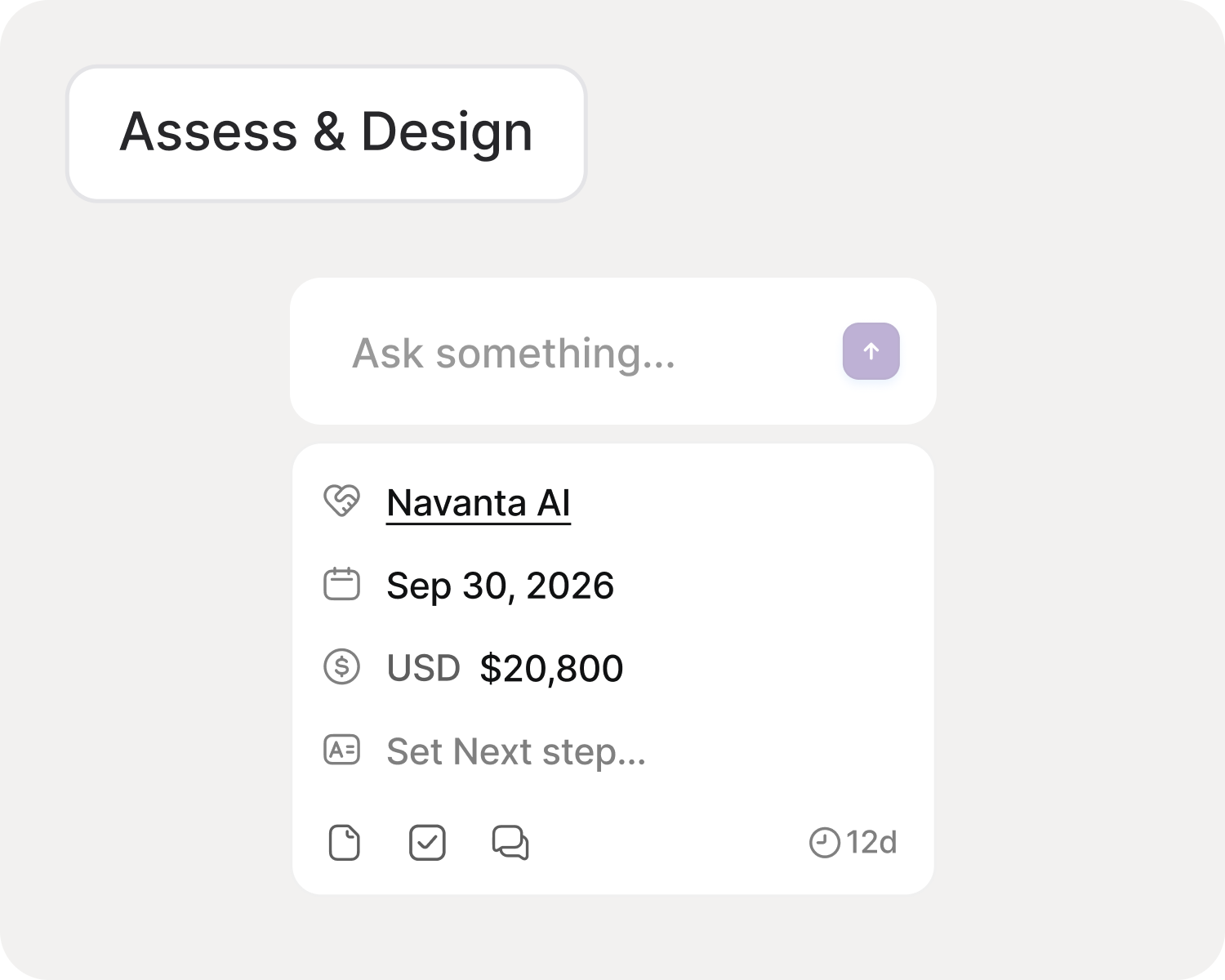Send the message with the purple arrow button
The image size is (1225, 980).
coord(871,351)
